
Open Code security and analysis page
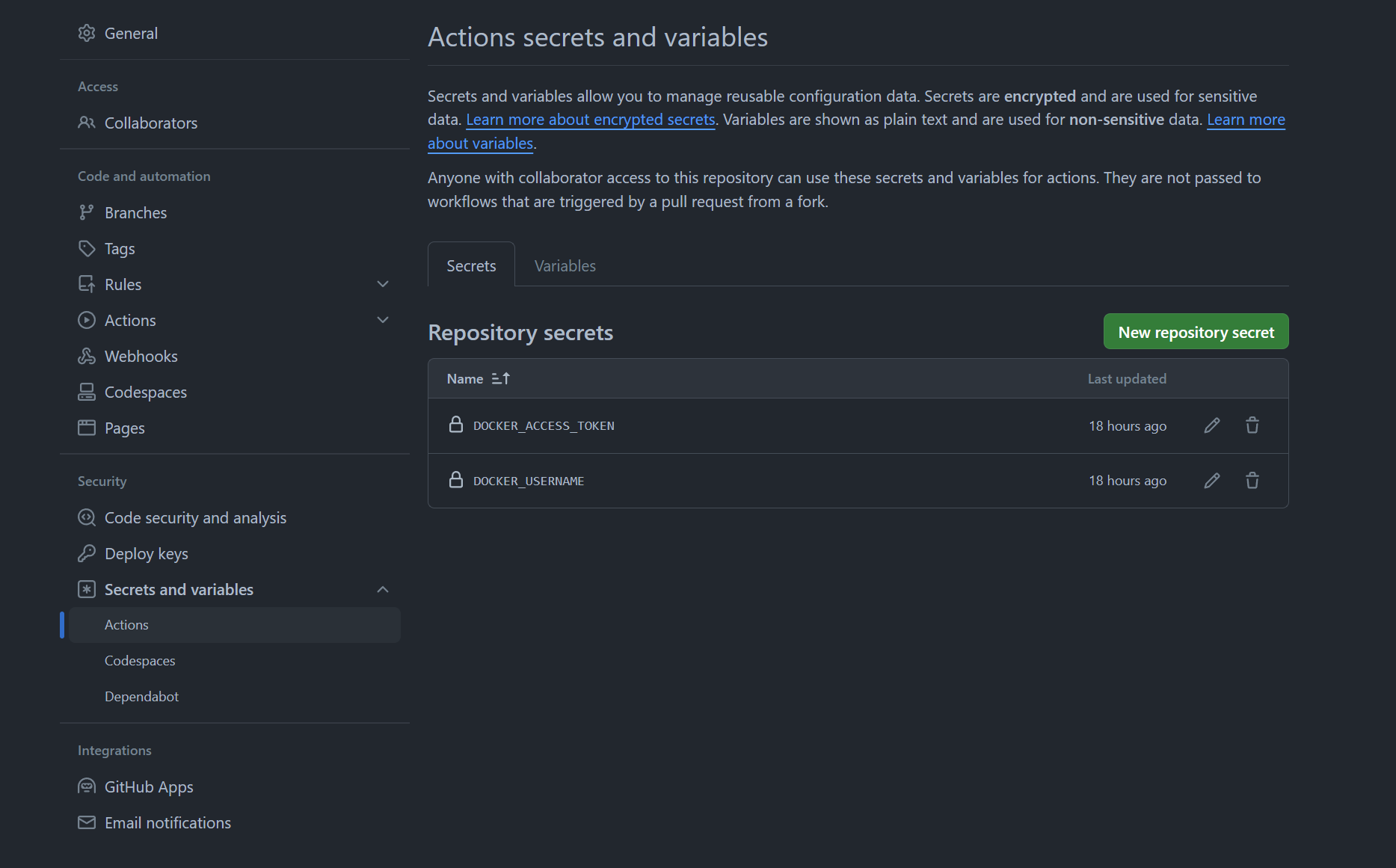pyautogui.click(x=195, y=517)
